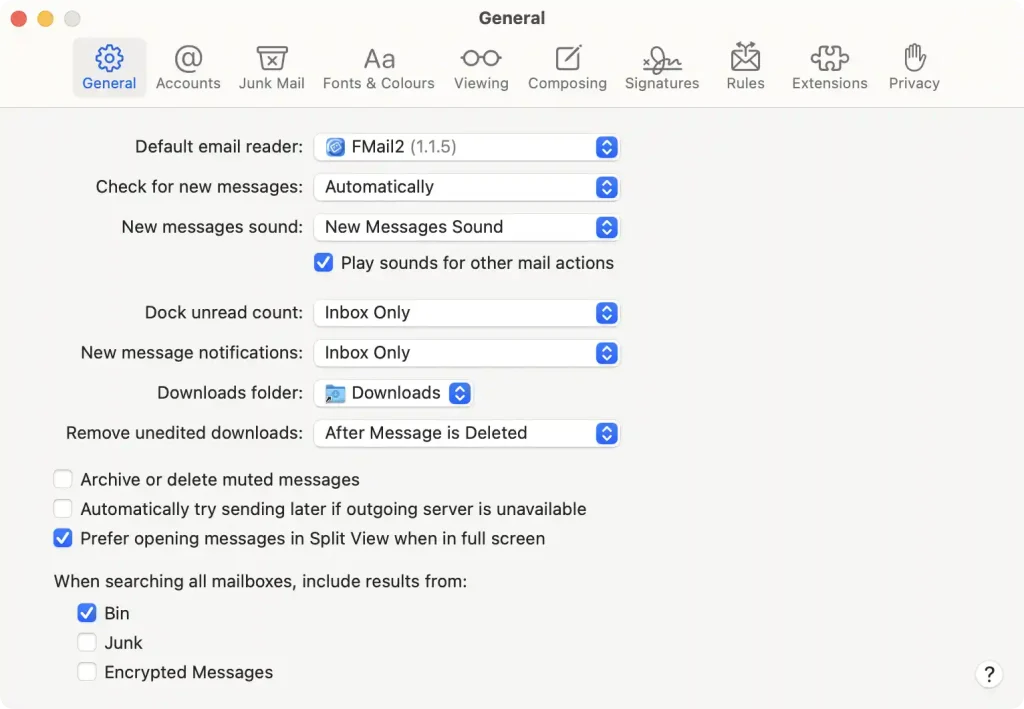
Task: Include Junk in mailbox search results
Action: (87, 642)
